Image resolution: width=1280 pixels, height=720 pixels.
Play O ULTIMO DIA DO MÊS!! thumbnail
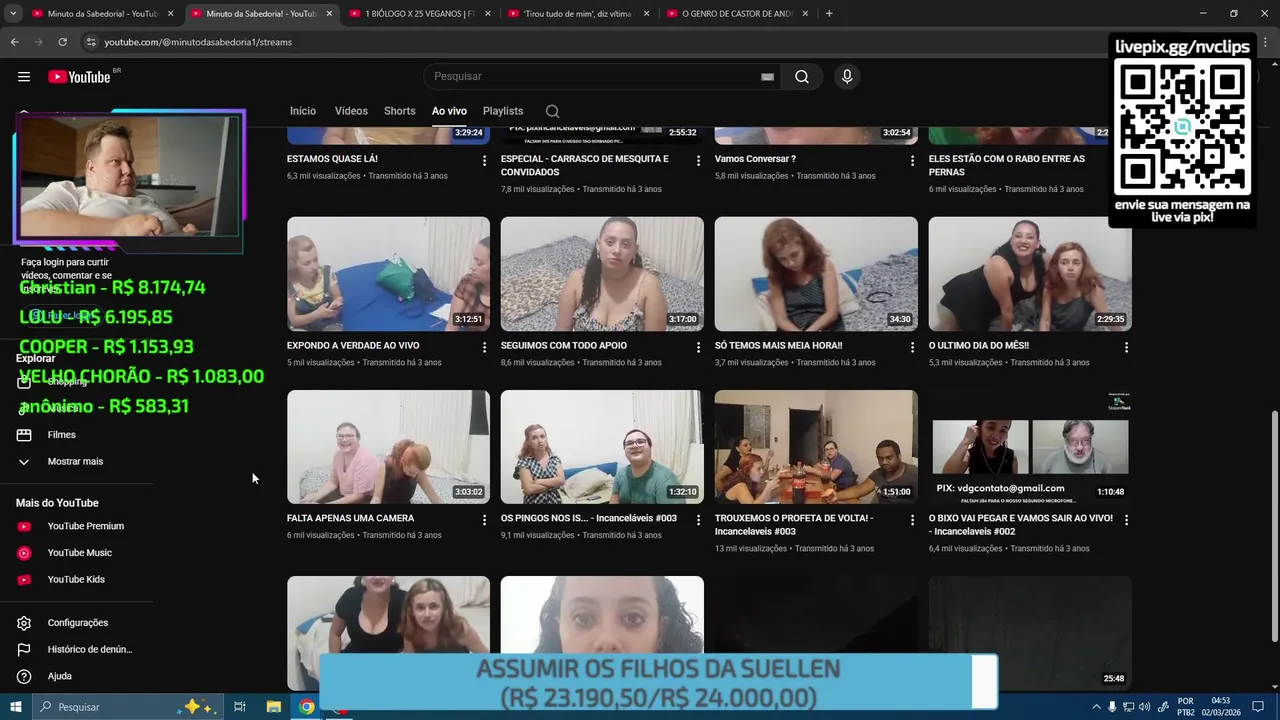coord(1030,274)
